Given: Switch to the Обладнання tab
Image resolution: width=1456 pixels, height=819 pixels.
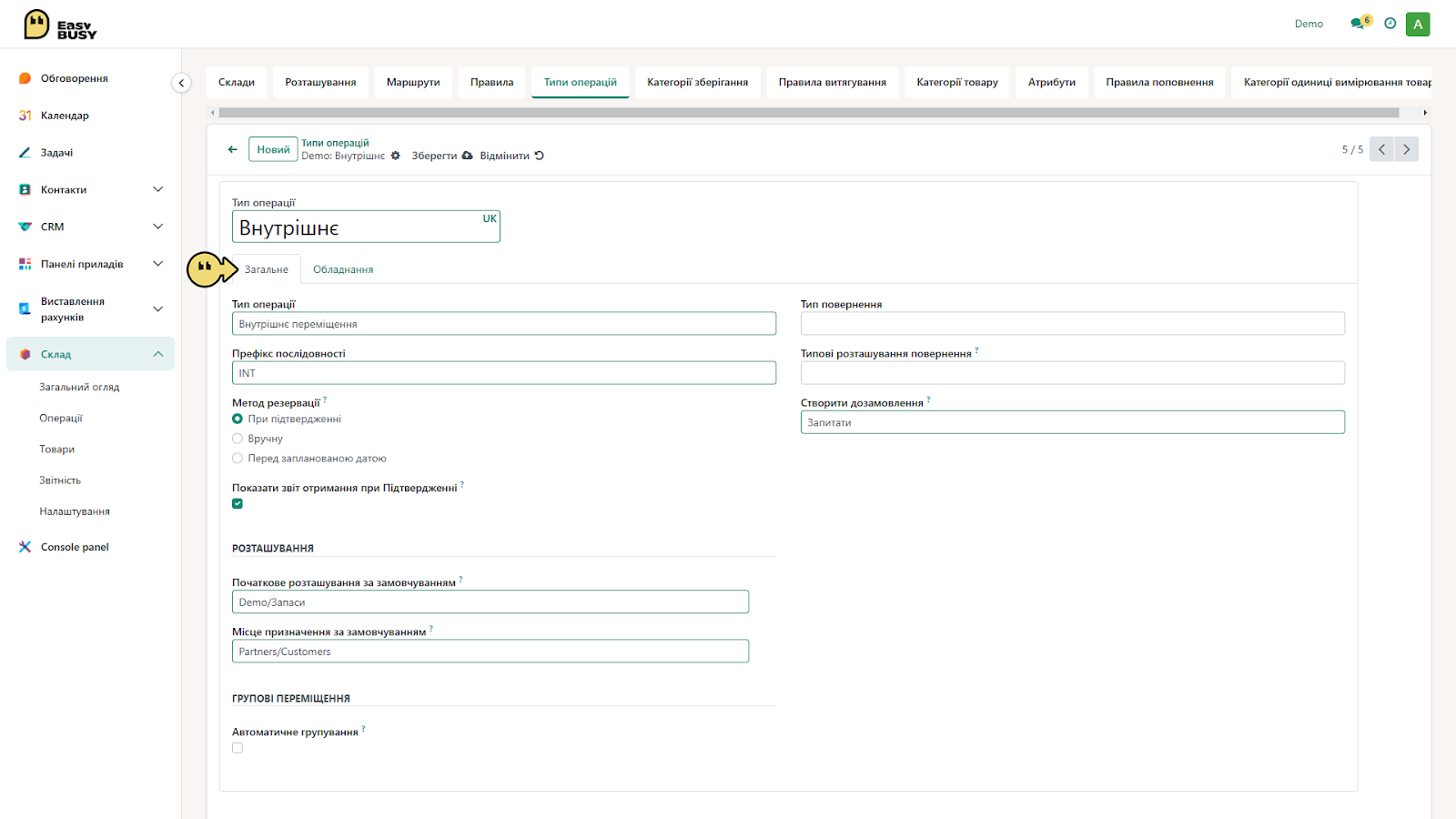Looking at the screenshot, I should pos(343,269).
